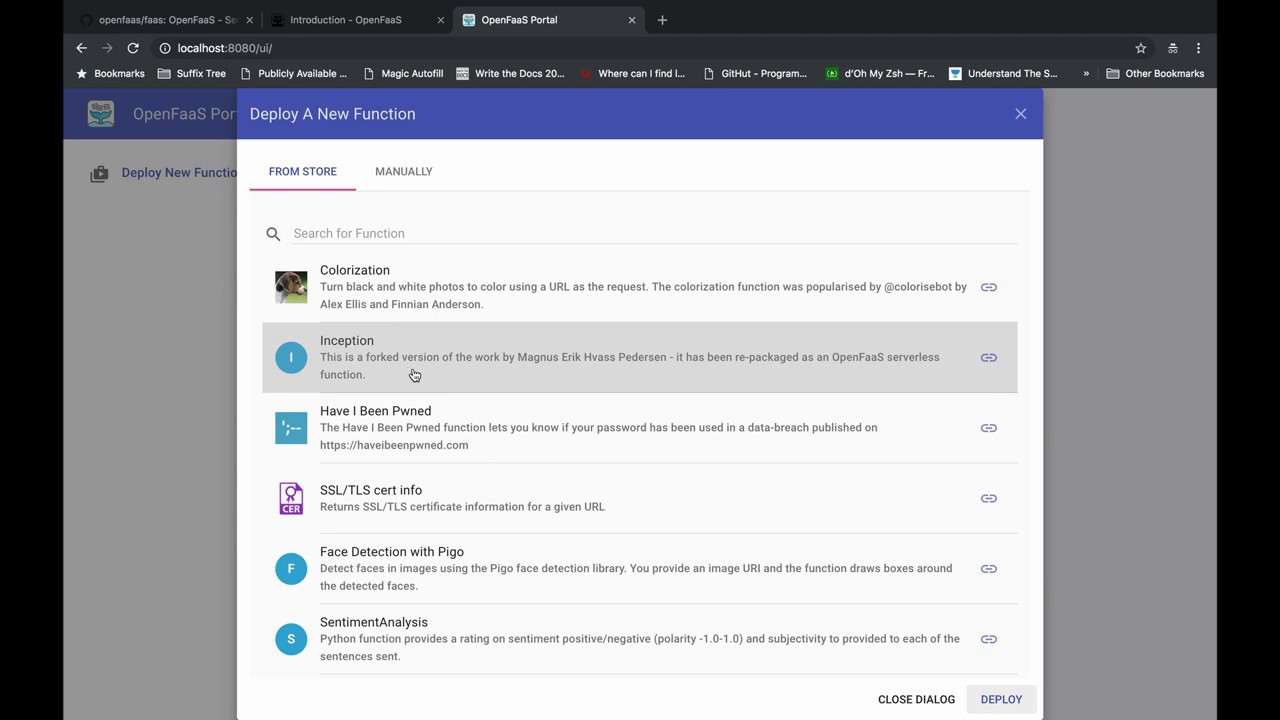Open the GitHut bookmark
Viewport: 1280px width, 720px height.
tap(754, 74)
